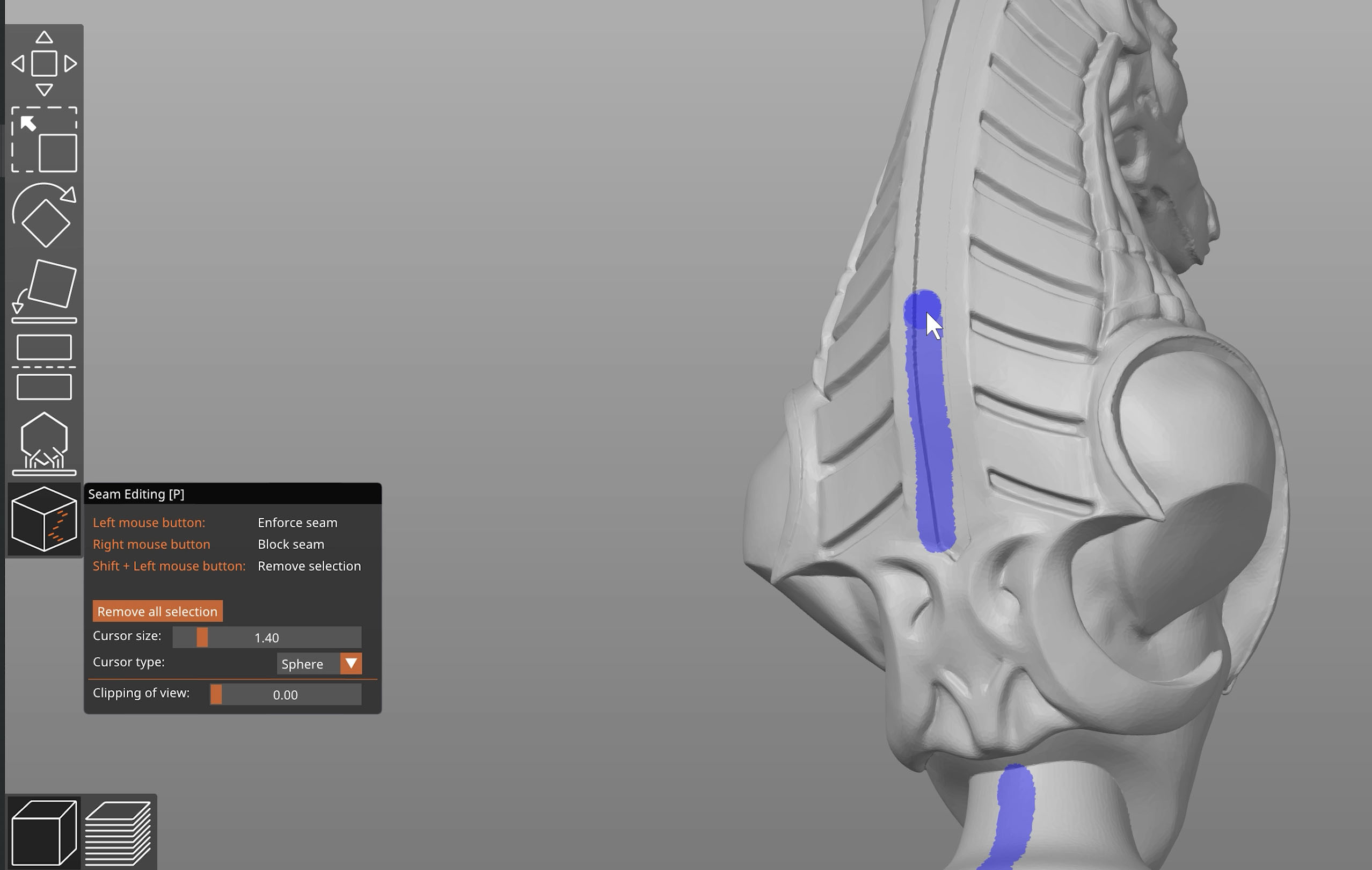
Task: Click the 'Enforce seam' text
Action: click(x=297, y=522)
